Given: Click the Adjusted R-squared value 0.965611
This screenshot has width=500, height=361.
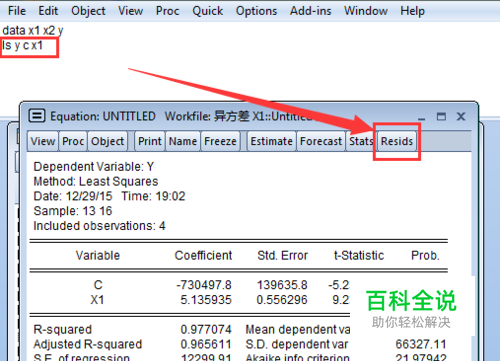Looking at the screenshot, I should point(206,344).
